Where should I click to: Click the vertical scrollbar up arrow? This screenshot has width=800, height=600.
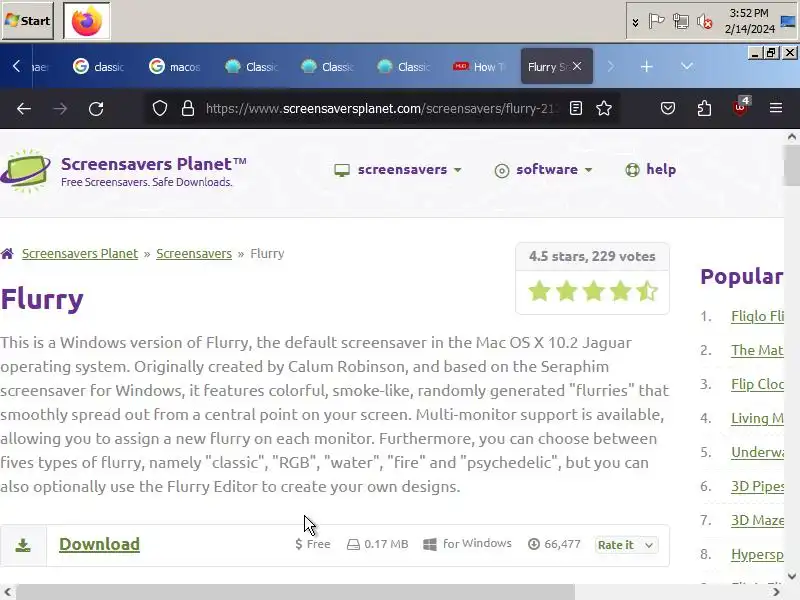(792, 136)
